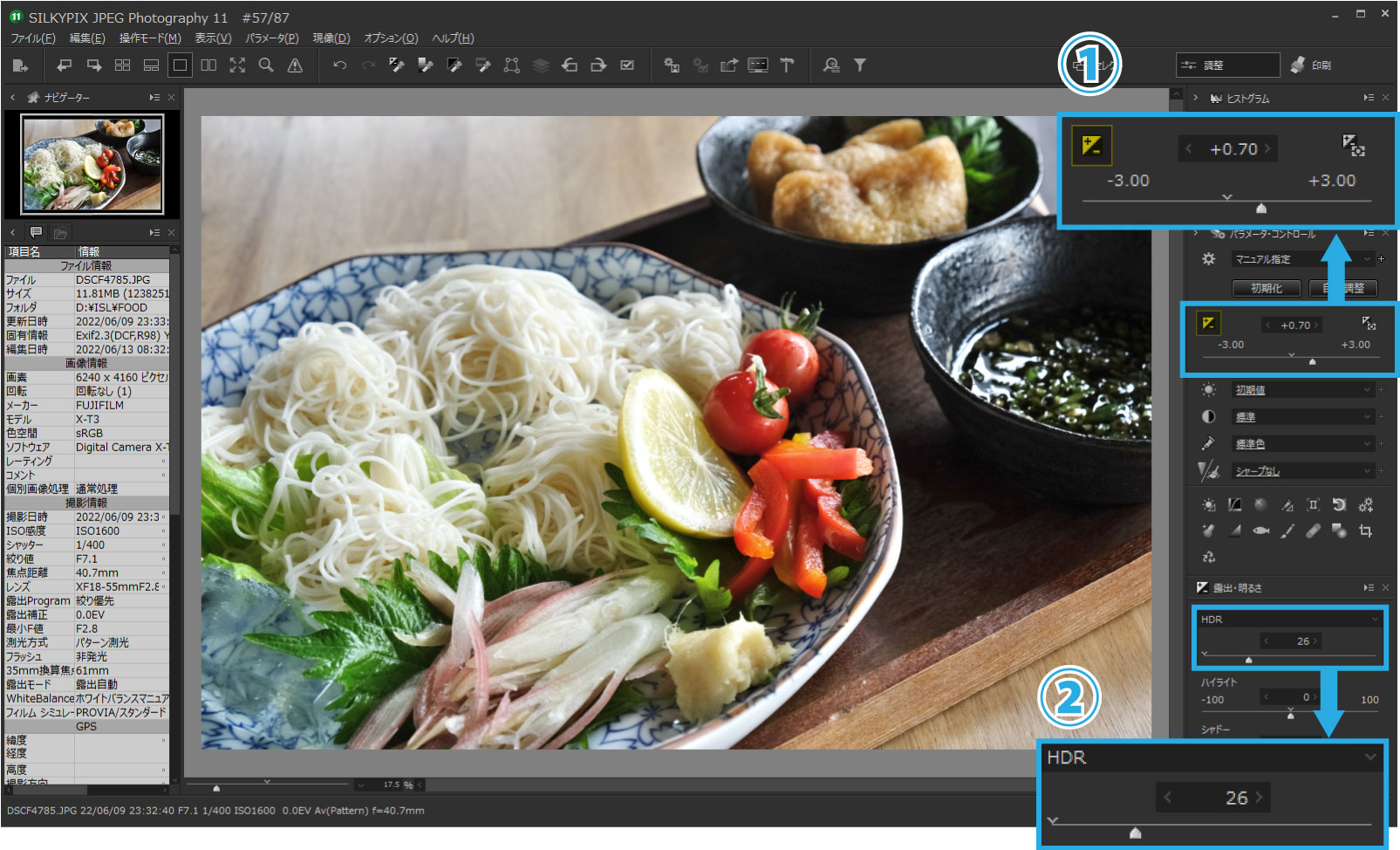Open the パラメータ menu

click(272, 38)
